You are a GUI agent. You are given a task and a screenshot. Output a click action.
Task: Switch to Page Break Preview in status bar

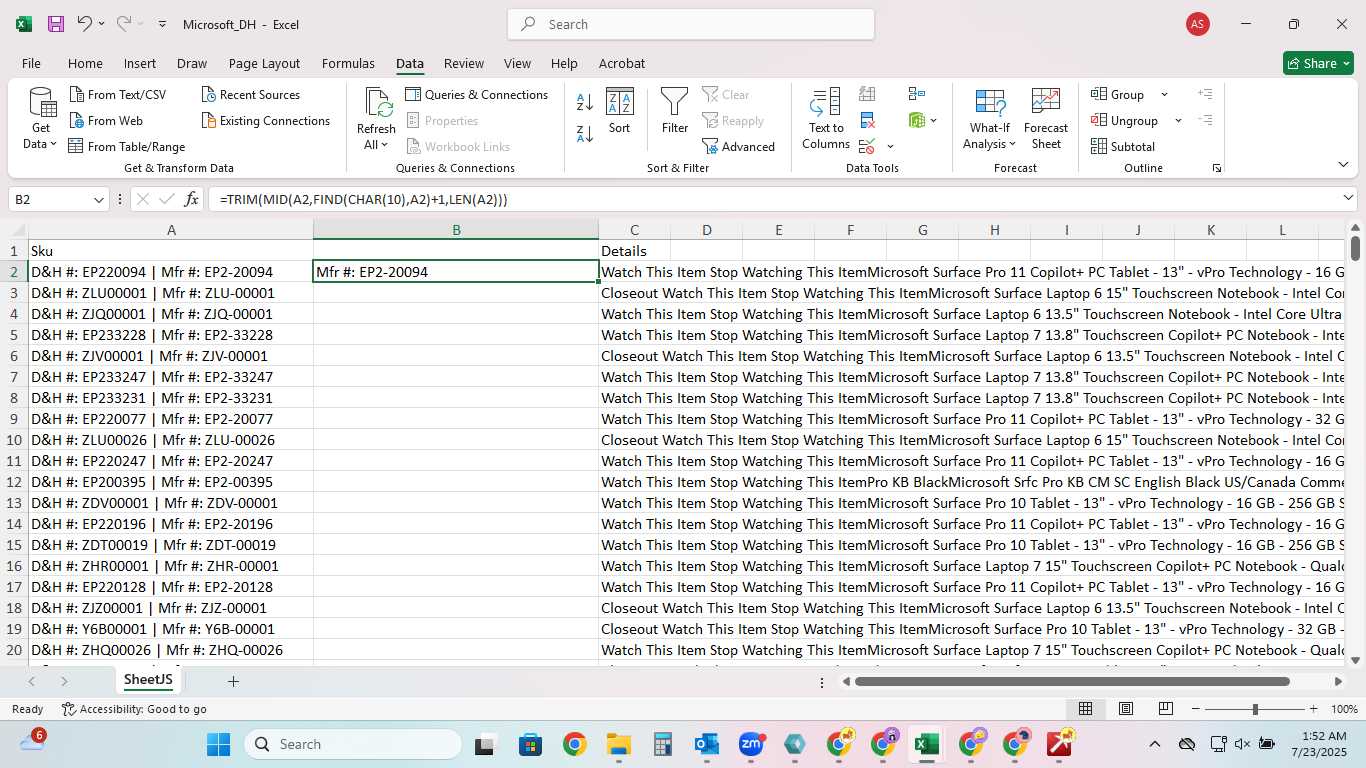1165,709
